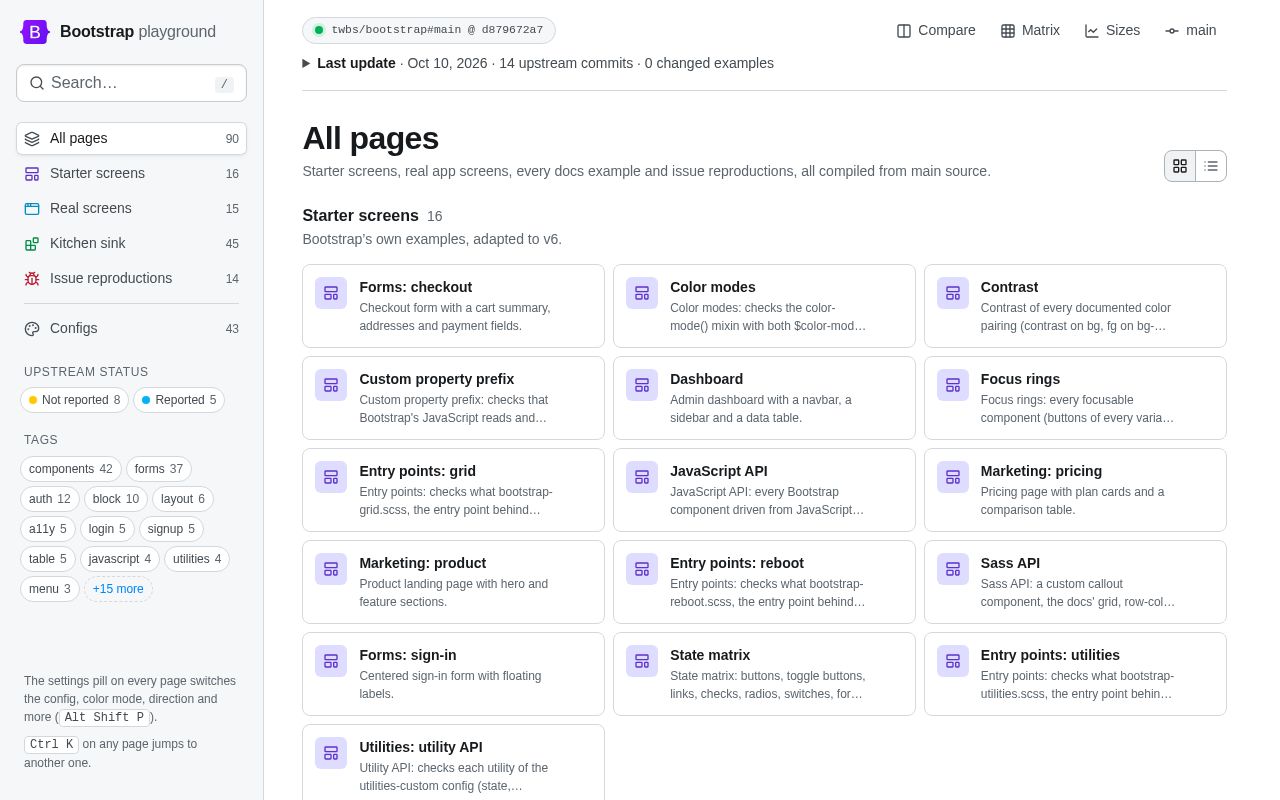Click the Configs palette icon
This screenshot has width=1280, height=800.
(x=32, y=329)
